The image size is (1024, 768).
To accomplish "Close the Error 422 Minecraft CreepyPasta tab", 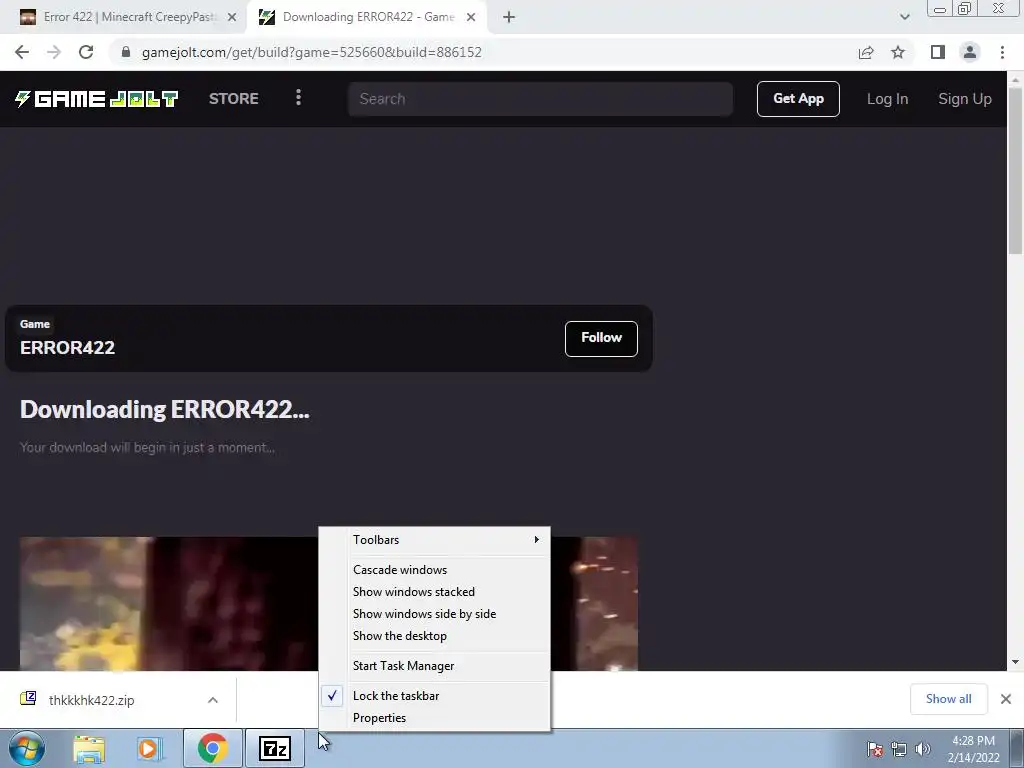I will 232,18.
